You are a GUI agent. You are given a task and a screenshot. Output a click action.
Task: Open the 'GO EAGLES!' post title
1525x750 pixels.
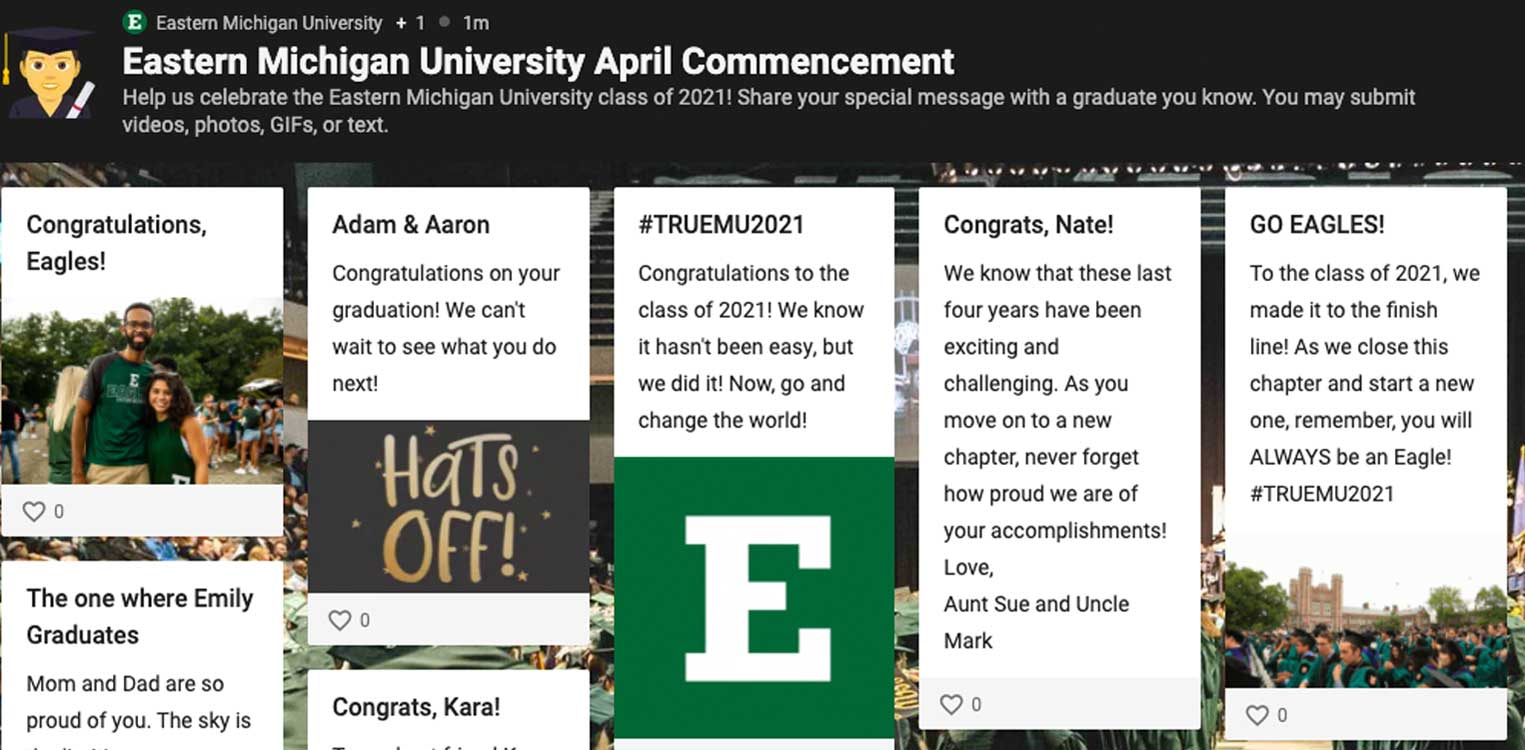click(1317, 224)
